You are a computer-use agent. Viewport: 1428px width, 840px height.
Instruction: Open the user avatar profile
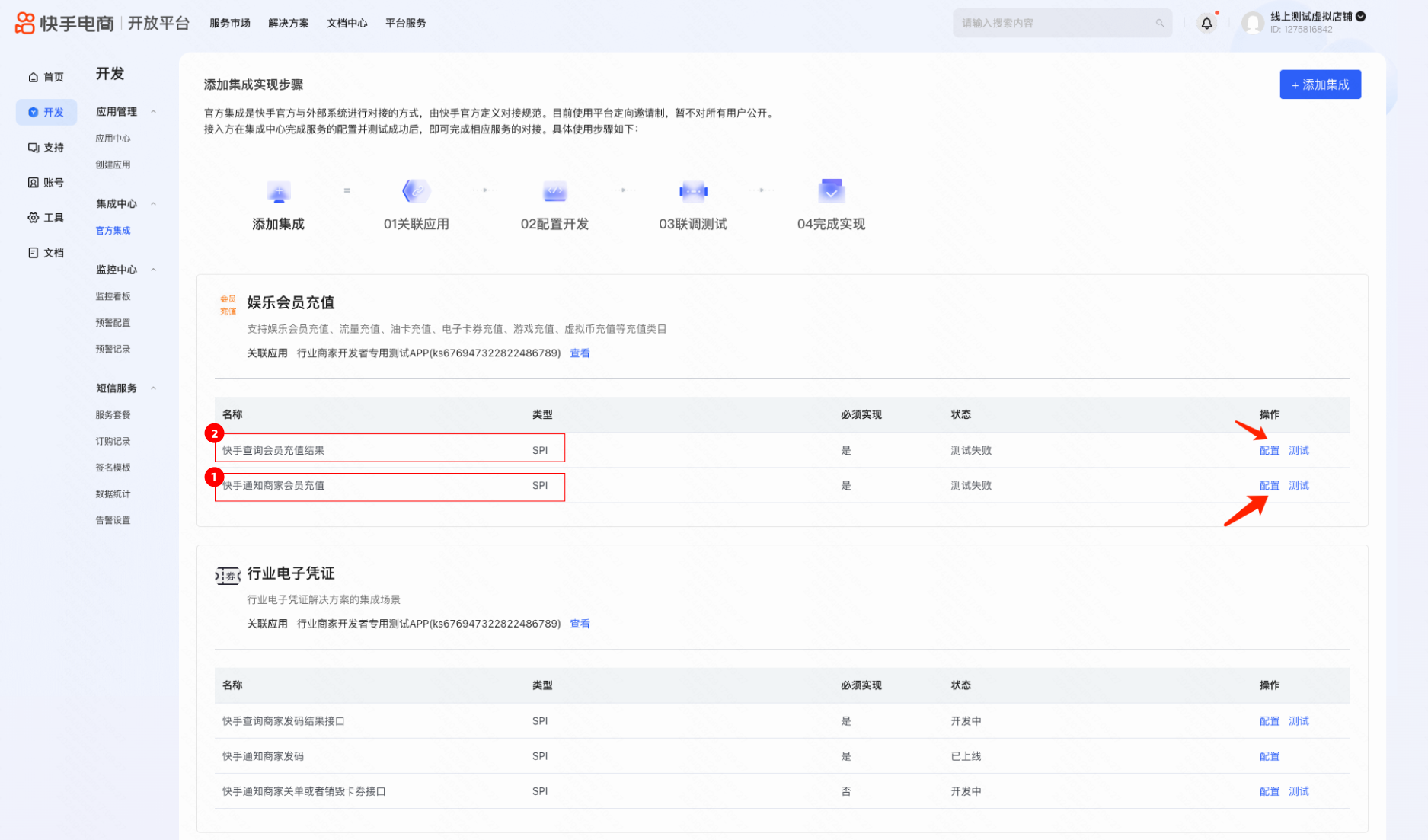[x=1252, y=23]
